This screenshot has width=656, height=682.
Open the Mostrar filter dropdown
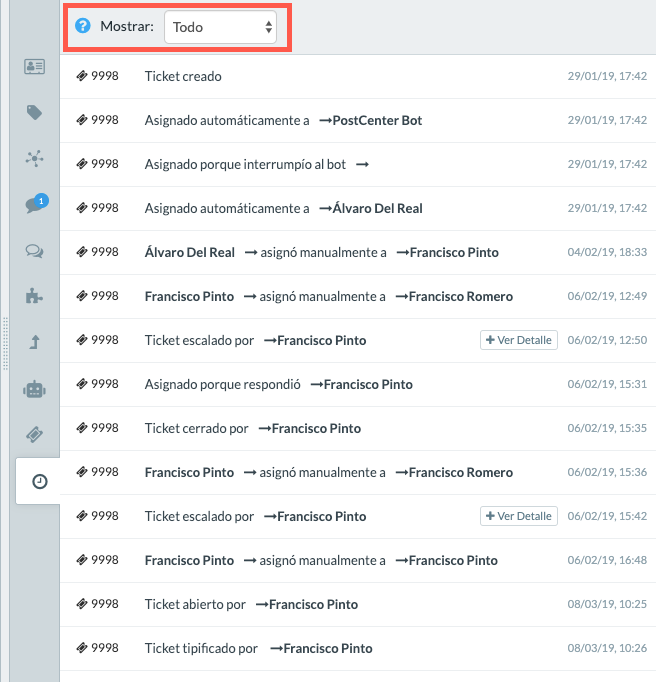coord(220,27)
